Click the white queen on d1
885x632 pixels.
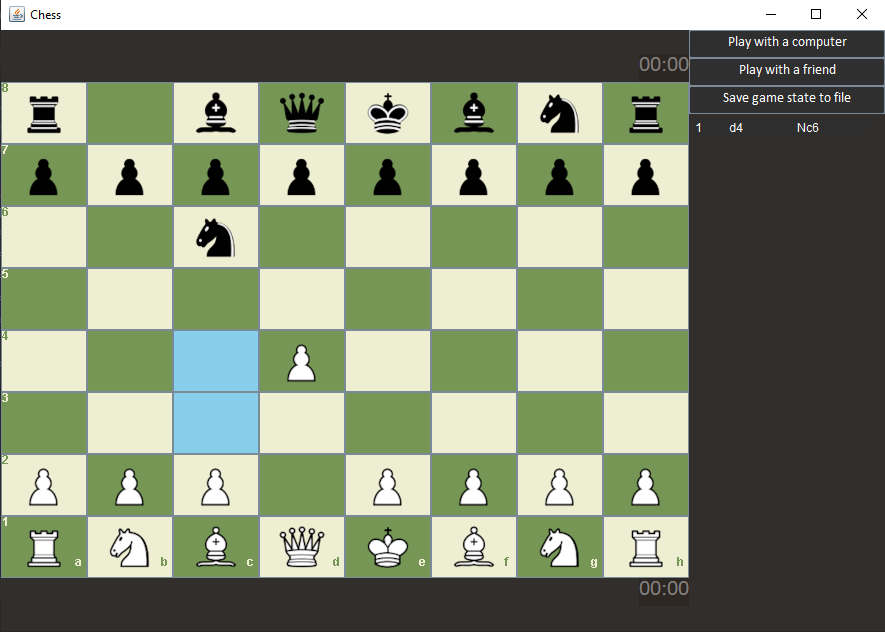pyautogui.click(x=301, y=546)
